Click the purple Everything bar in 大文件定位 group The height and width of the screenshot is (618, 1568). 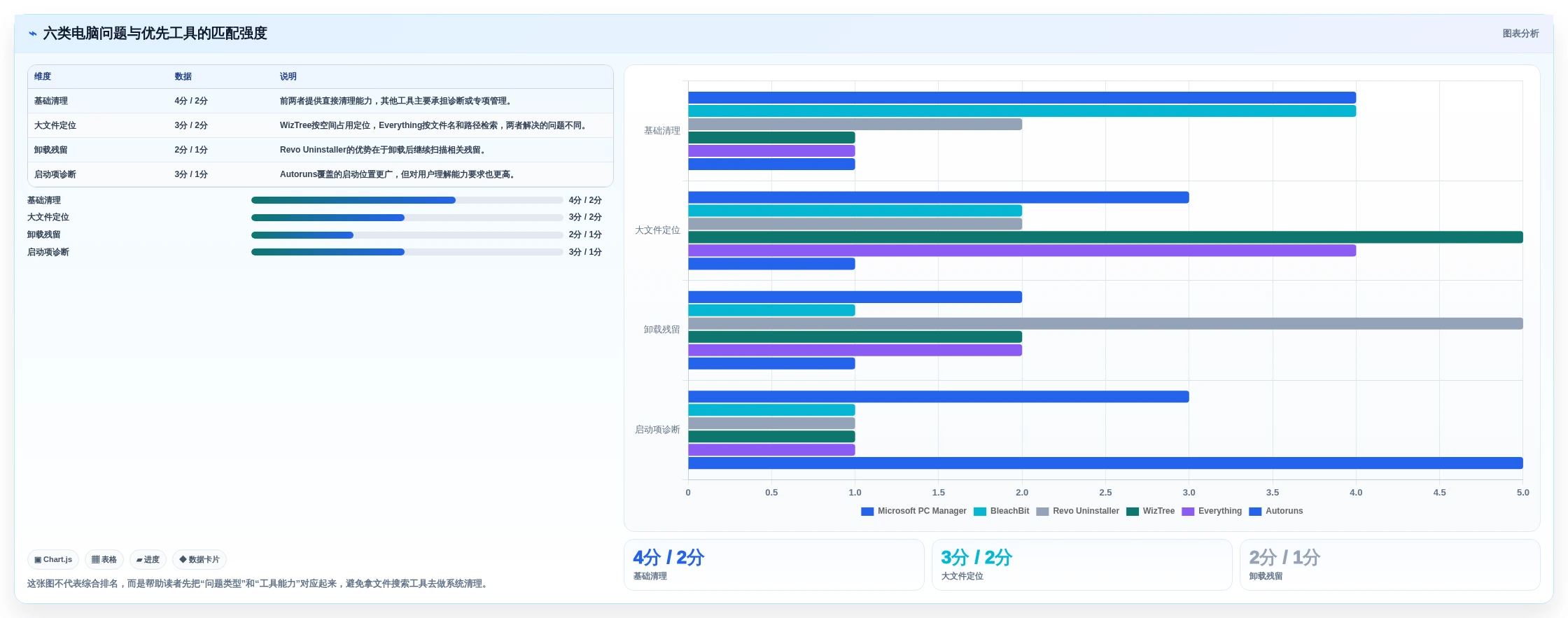pos(1022,251)
